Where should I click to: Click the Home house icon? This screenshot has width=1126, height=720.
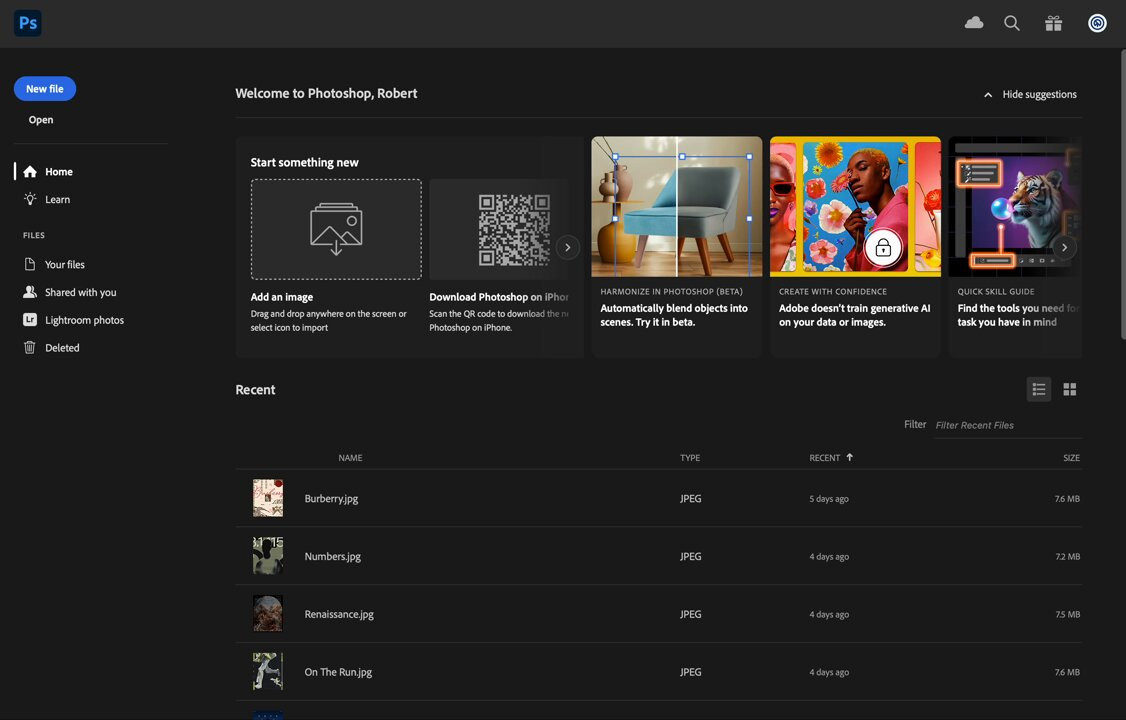click(x=29, y=172)
